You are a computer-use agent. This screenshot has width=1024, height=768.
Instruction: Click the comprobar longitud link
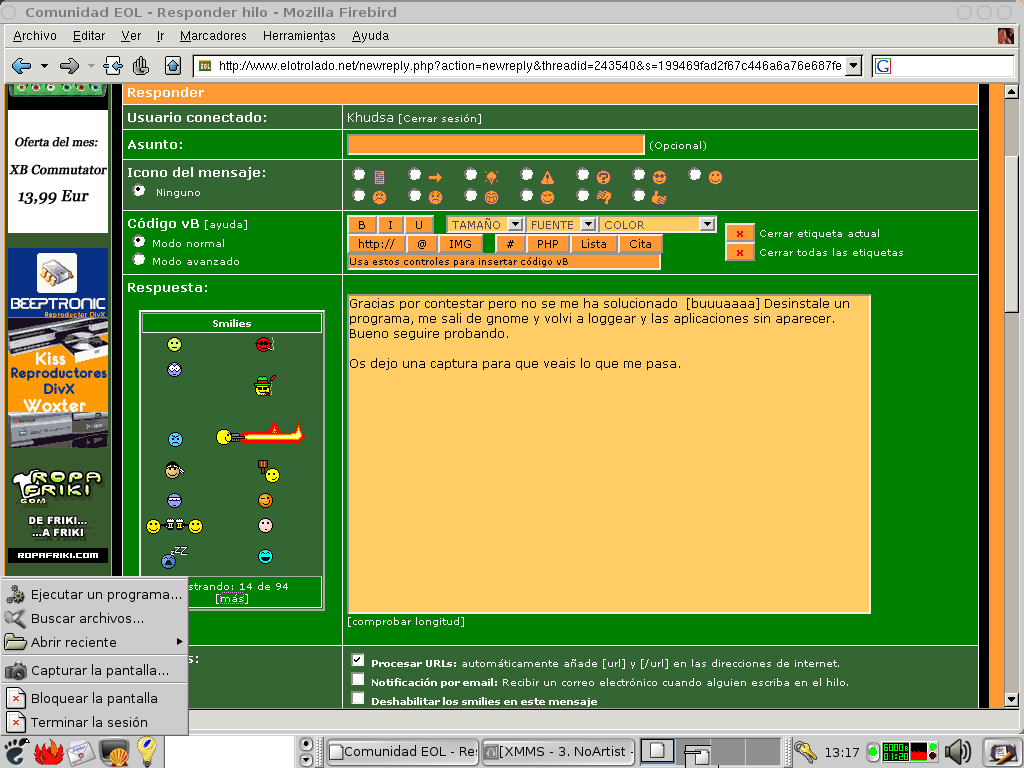(406, 622)
